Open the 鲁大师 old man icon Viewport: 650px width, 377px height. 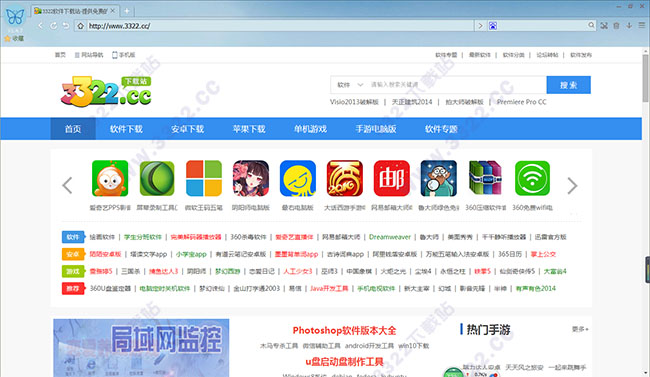(x=439, y=178)
